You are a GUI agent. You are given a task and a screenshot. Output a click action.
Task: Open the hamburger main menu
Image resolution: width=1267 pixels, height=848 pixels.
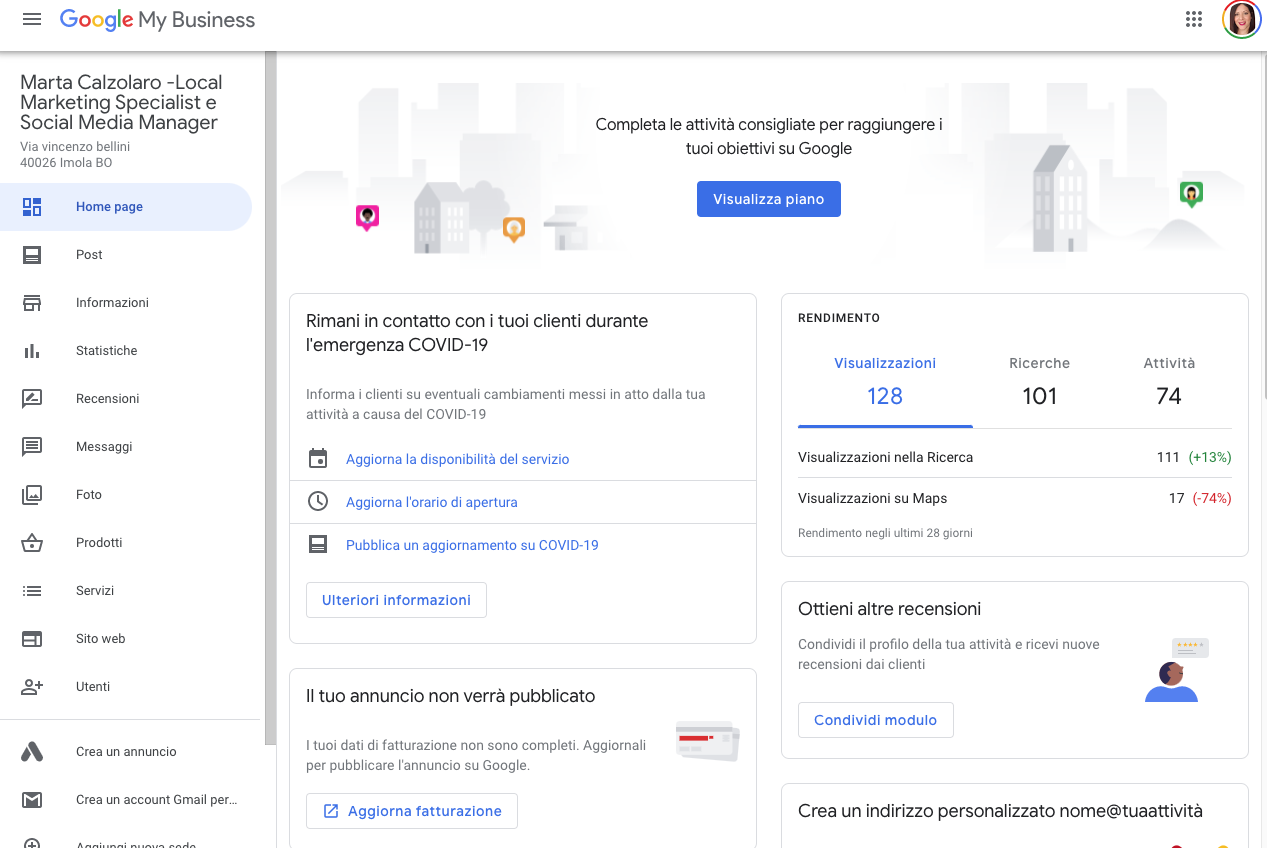32,20
